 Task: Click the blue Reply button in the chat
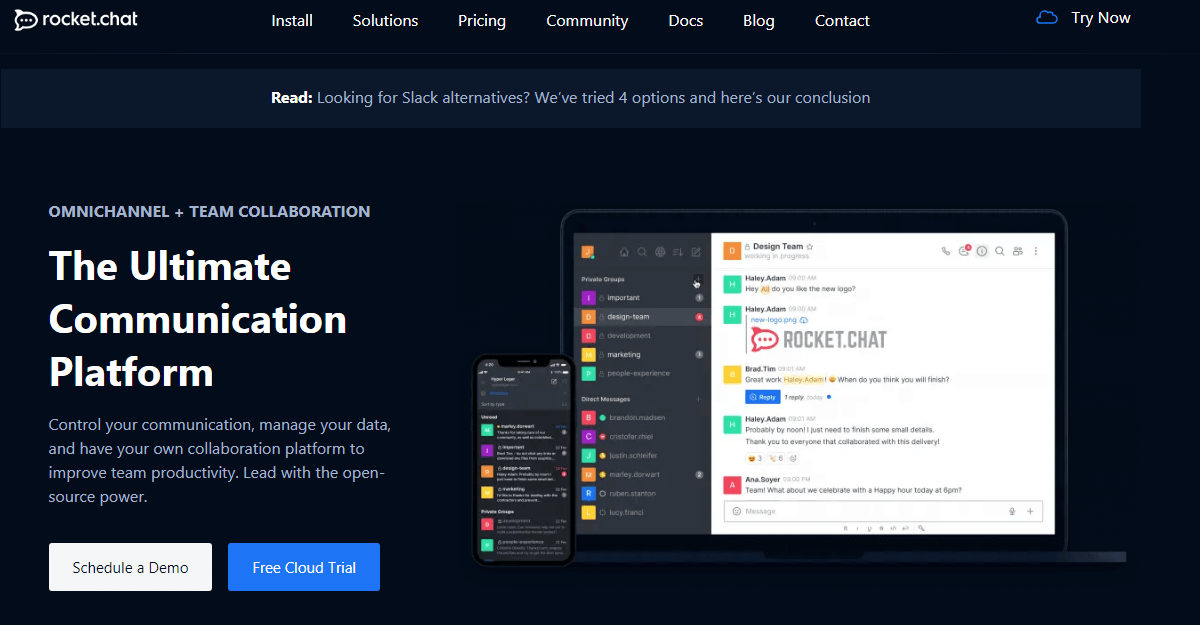[x=763, y=397]
